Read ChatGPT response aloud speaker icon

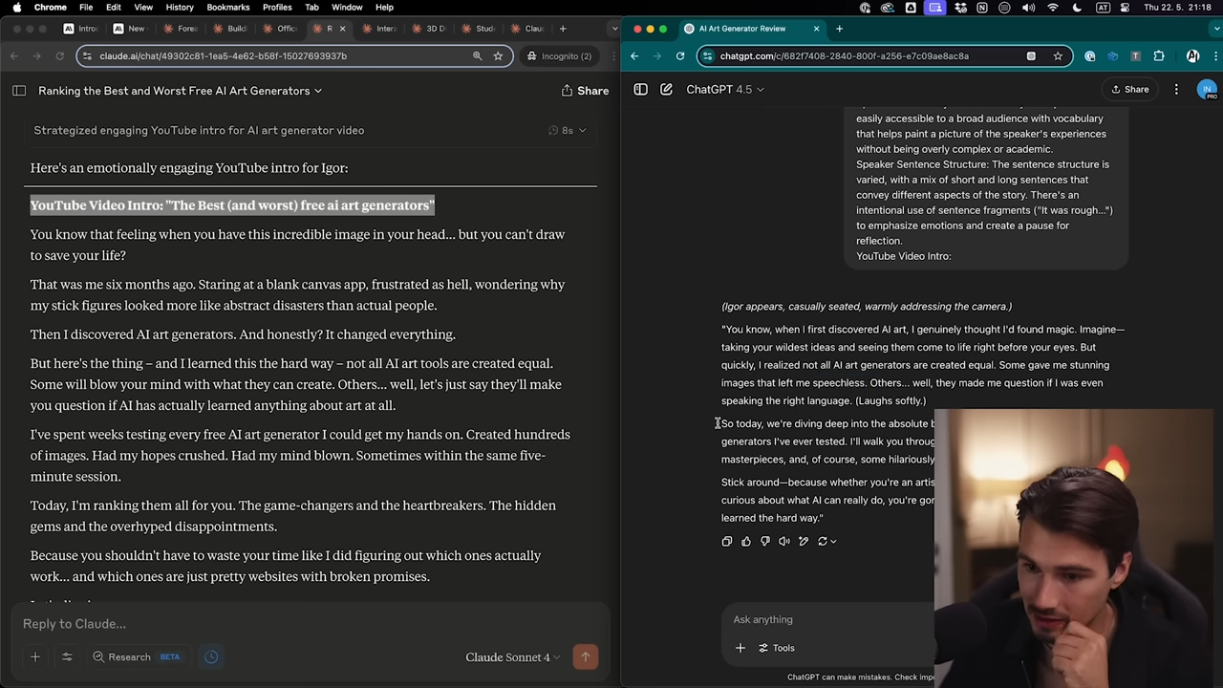coord(784,541)
